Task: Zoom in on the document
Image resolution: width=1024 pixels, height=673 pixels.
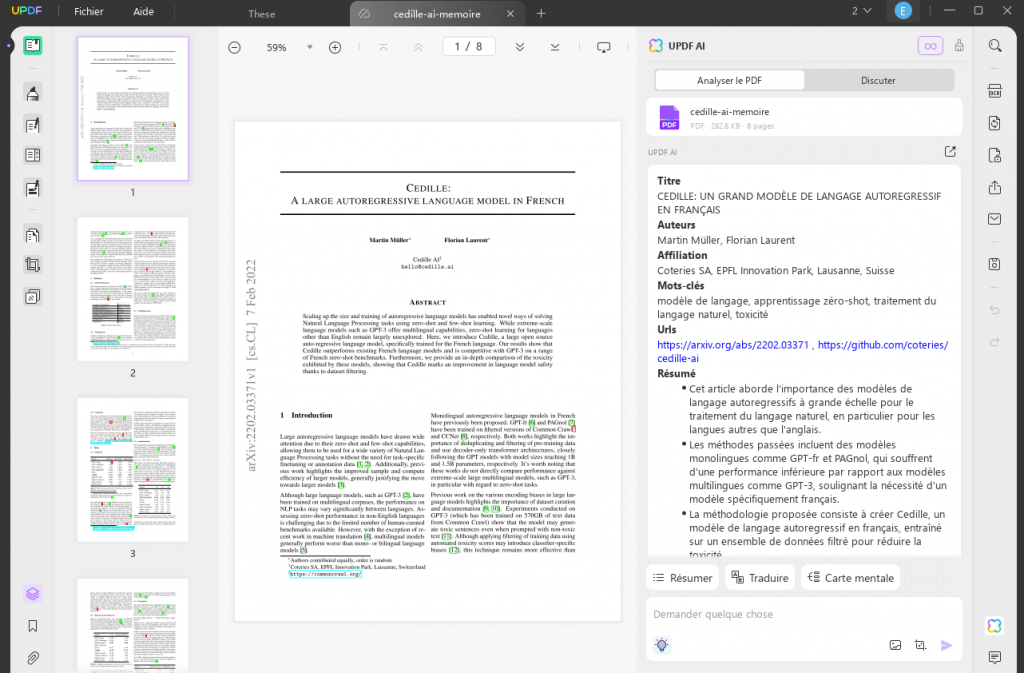Action: (x=335, y=46)
